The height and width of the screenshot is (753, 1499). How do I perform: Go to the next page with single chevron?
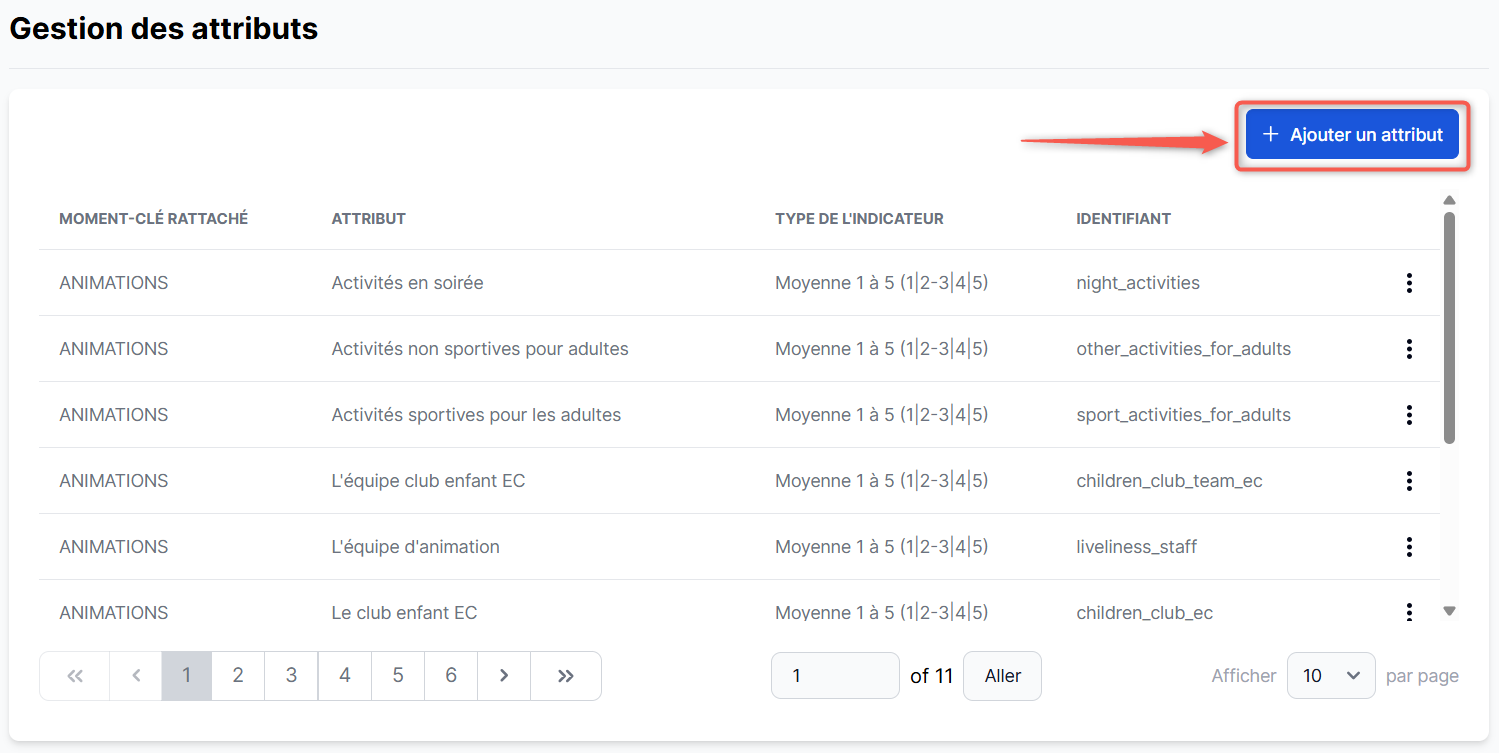[504, 676]
